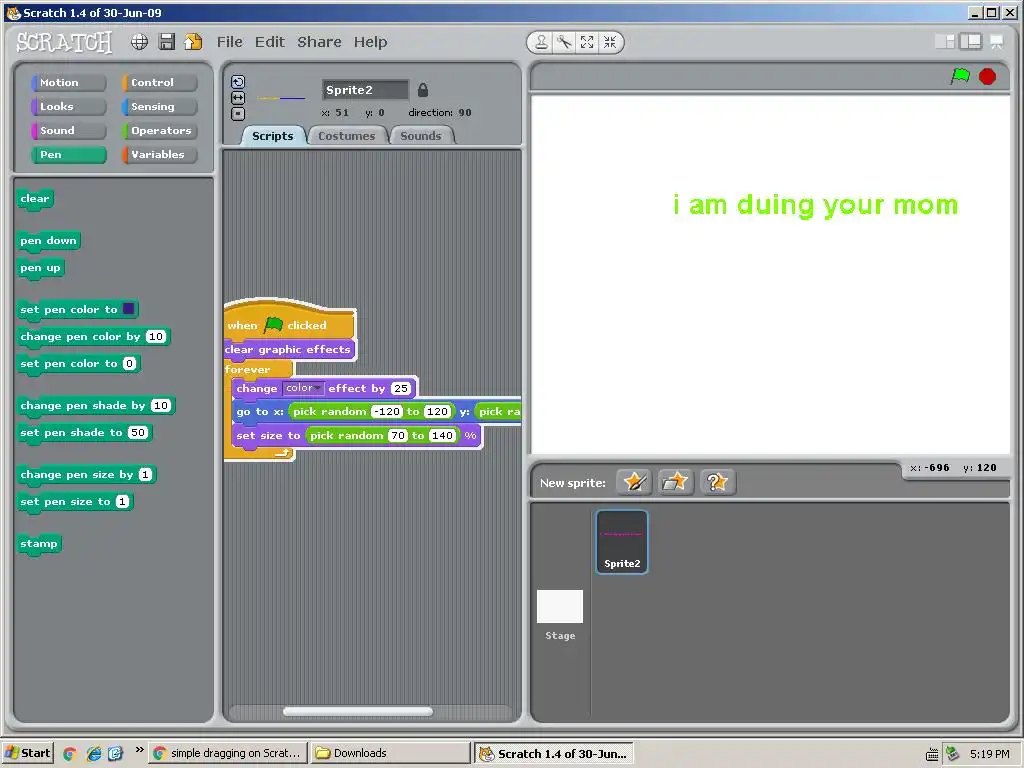Select the Delete scissors tool
This screenshot has width=1024, height=768.
pyautogui.click(x=564, y=42)
